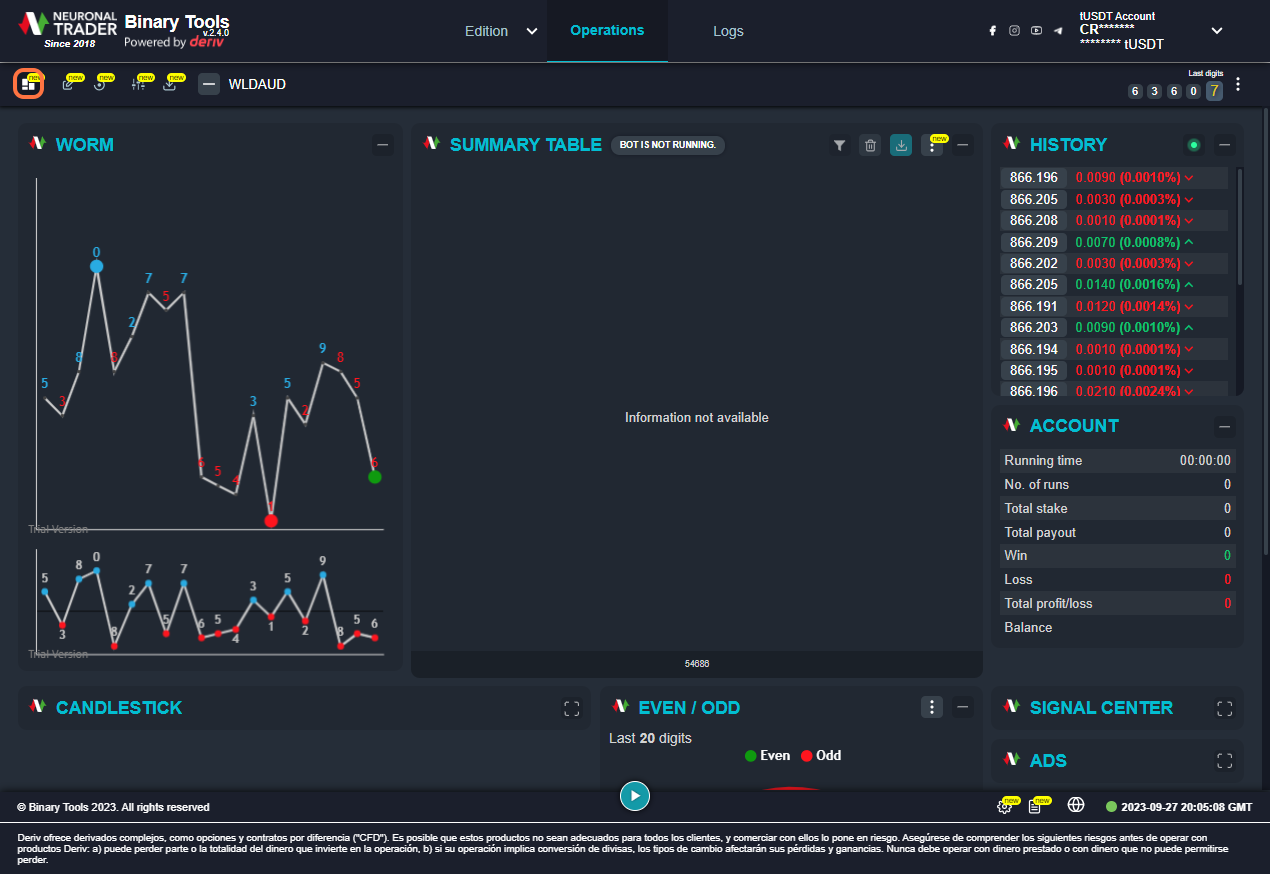Click the Total stake row in Account
Screen dimensions: 1270x874
point(1118,508)
